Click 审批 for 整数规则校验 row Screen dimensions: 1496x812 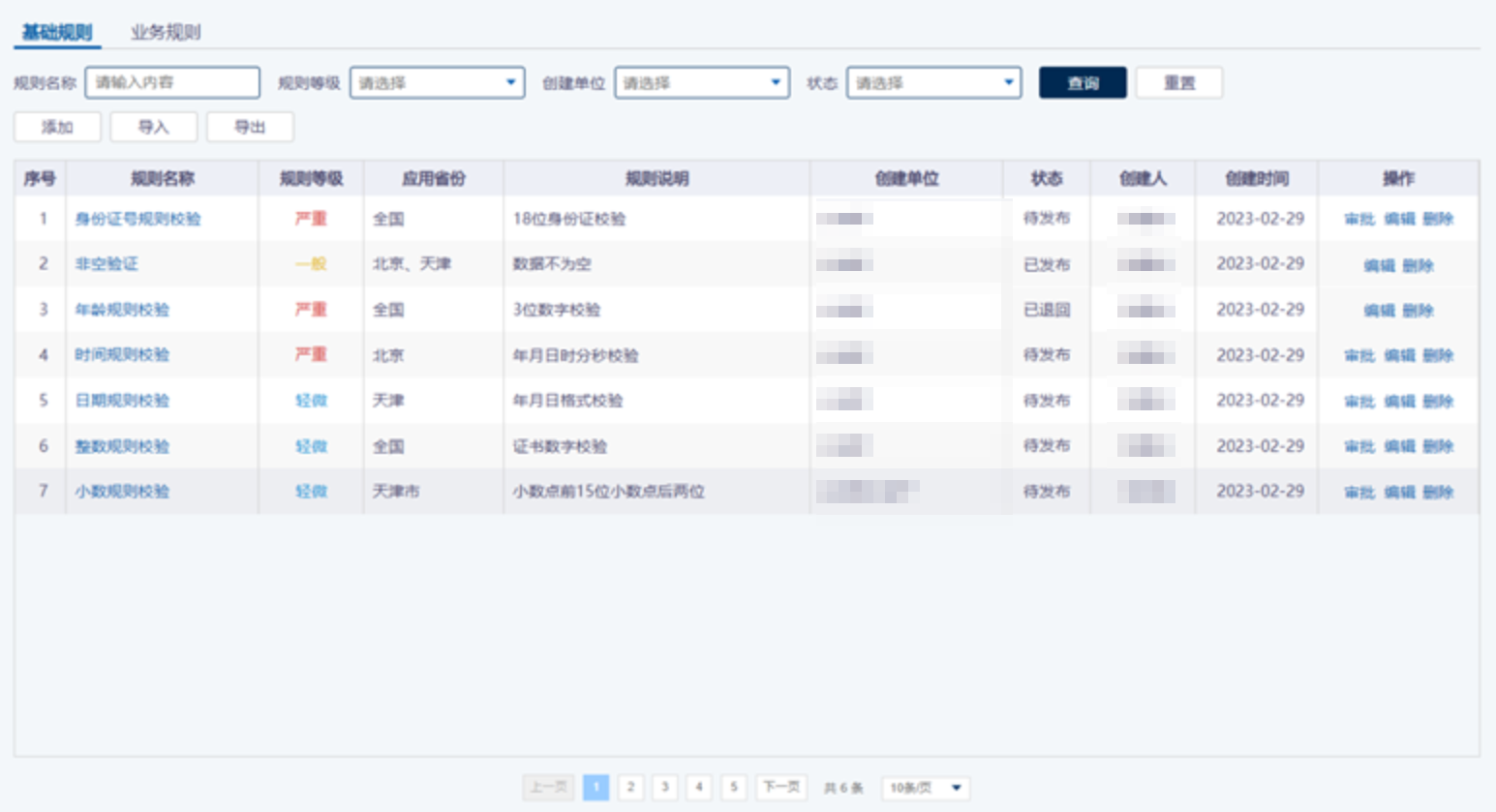tap(1359, 446)
